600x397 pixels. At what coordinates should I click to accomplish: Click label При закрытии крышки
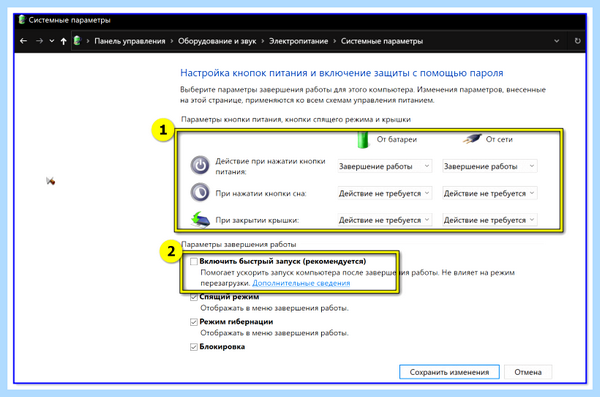pos(257,220)
